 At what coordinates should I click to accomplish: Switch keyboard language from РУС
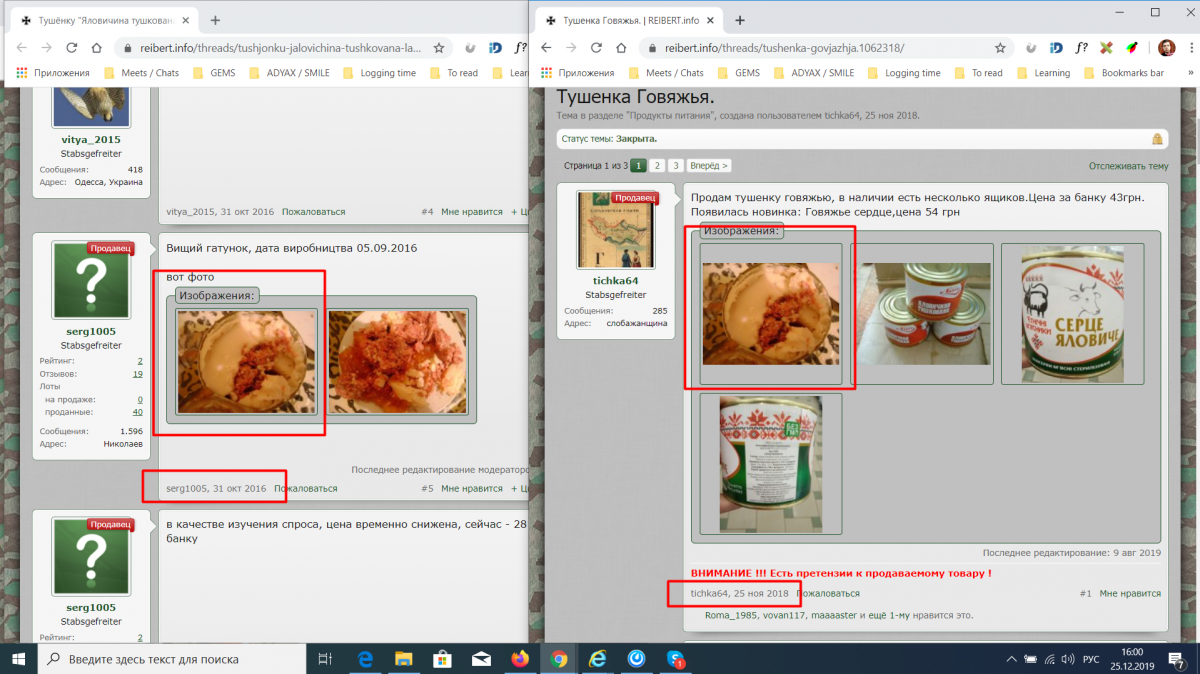pyautogui.click(x=1092, y=659)
